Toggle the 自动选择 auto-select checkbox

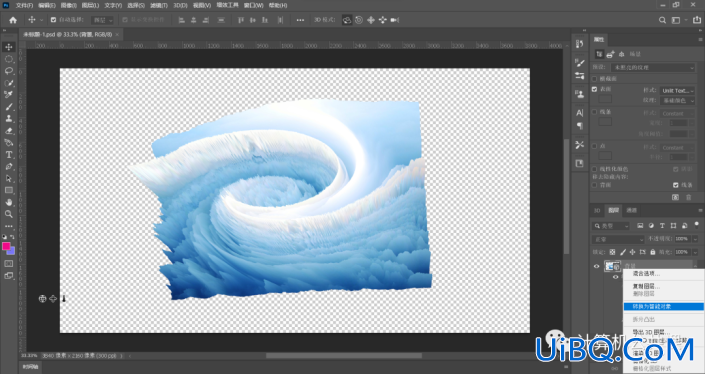coord(54,20)
